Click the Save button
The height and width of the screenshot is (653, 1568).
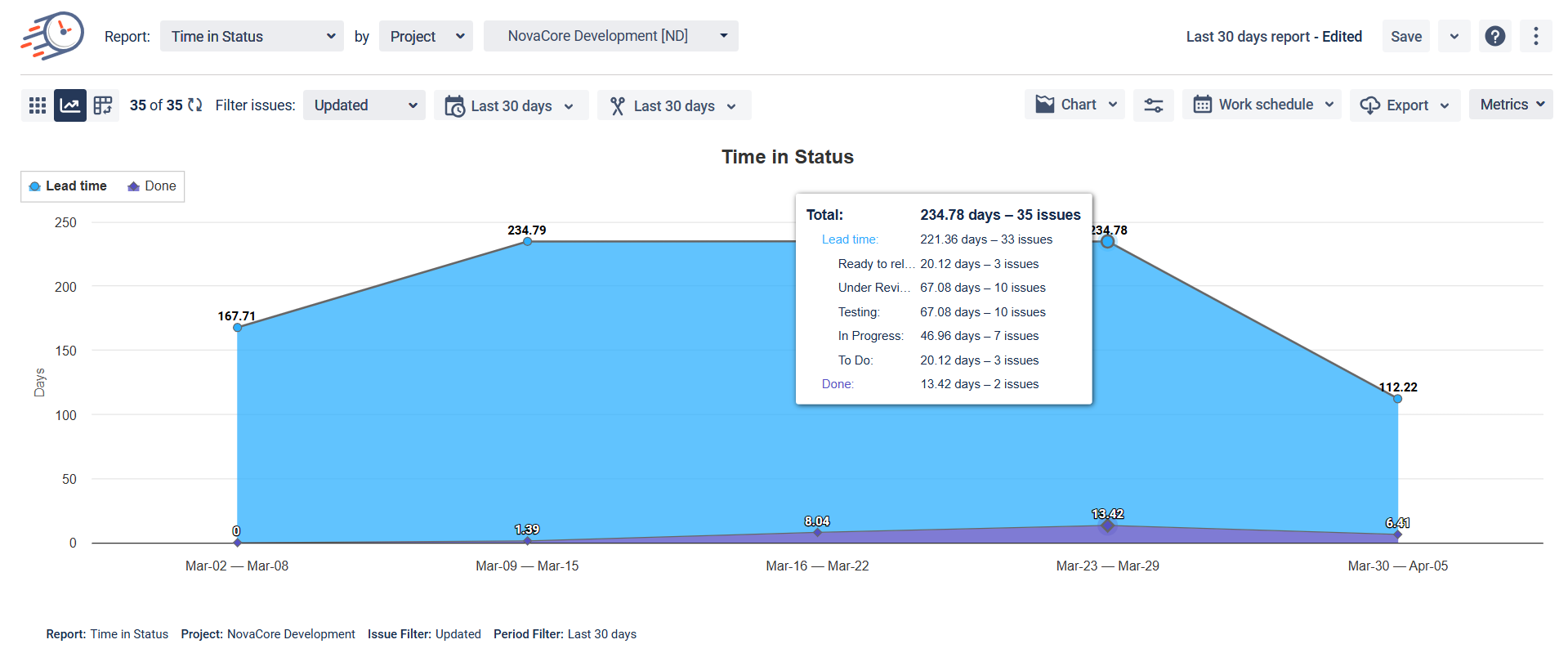click(x=1405, y=36)
